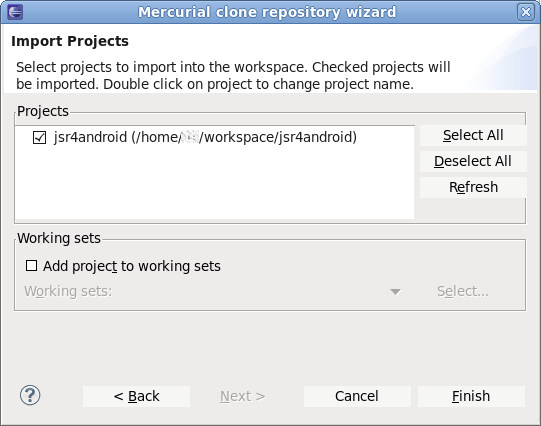Click the Select... working sets button
The height and width of the screenshot is (426, 541).
point(463,291)
